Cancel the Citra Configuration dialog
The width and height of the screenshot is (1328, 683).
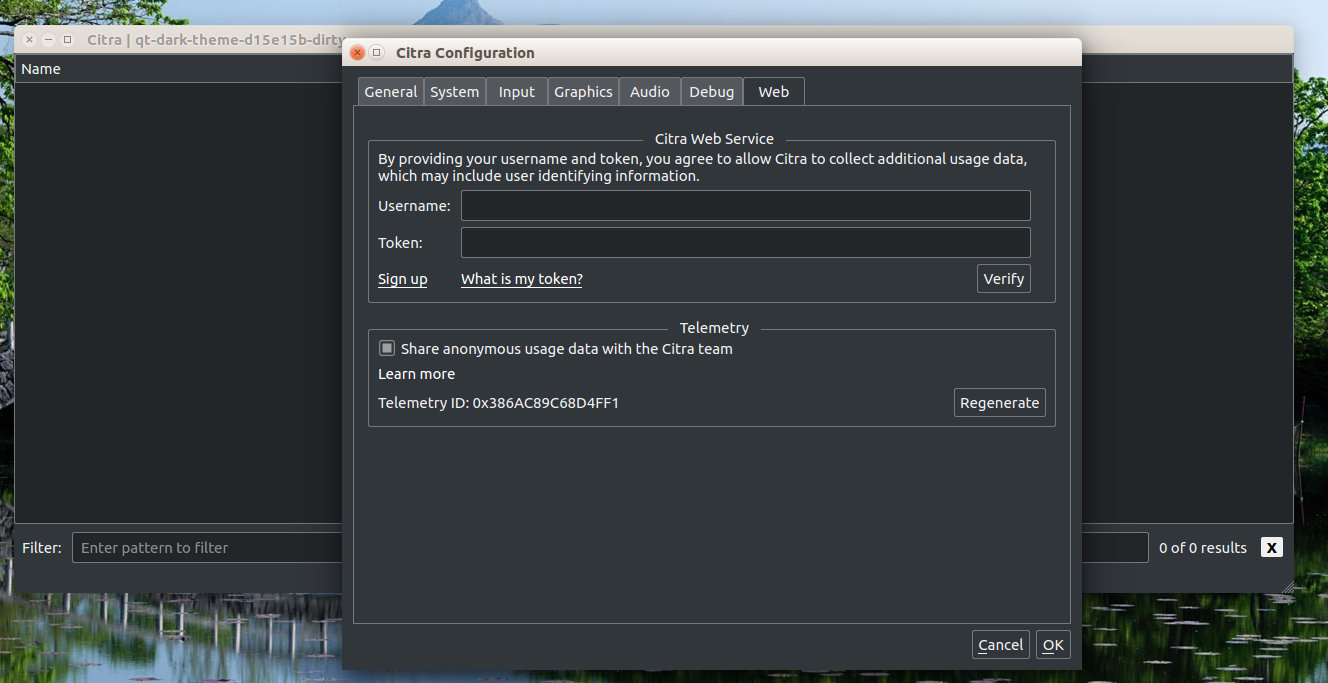click(x=1001, y=645)
